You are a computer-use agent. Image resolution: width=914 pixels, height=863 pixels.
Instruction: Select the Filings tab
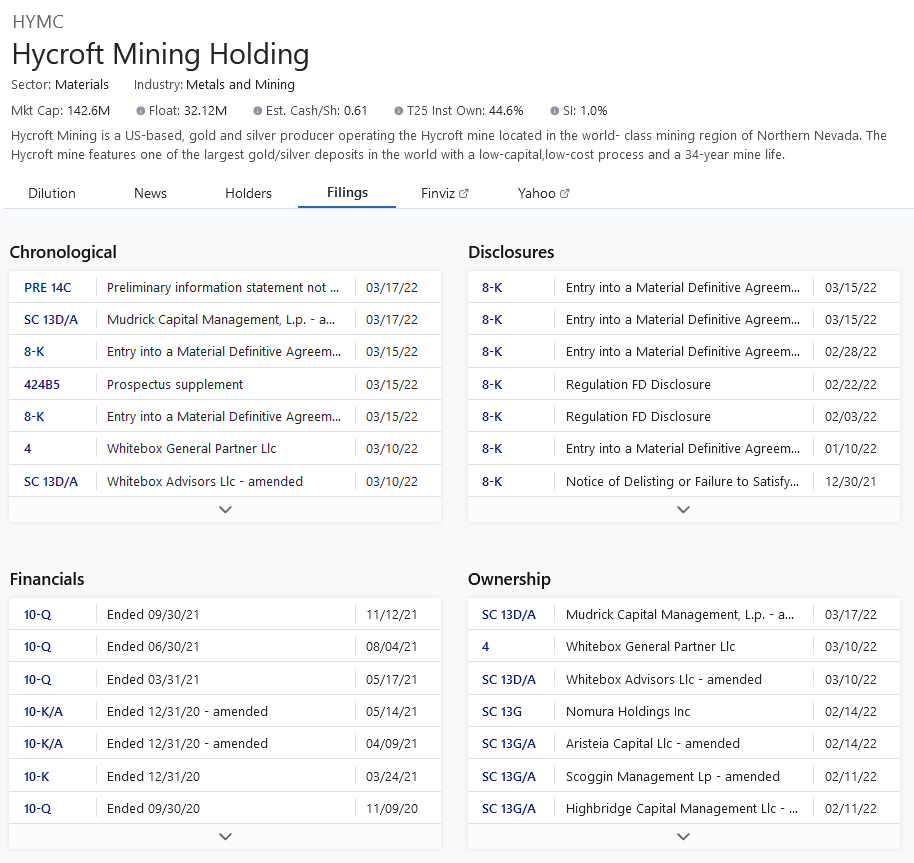point(347,193)
